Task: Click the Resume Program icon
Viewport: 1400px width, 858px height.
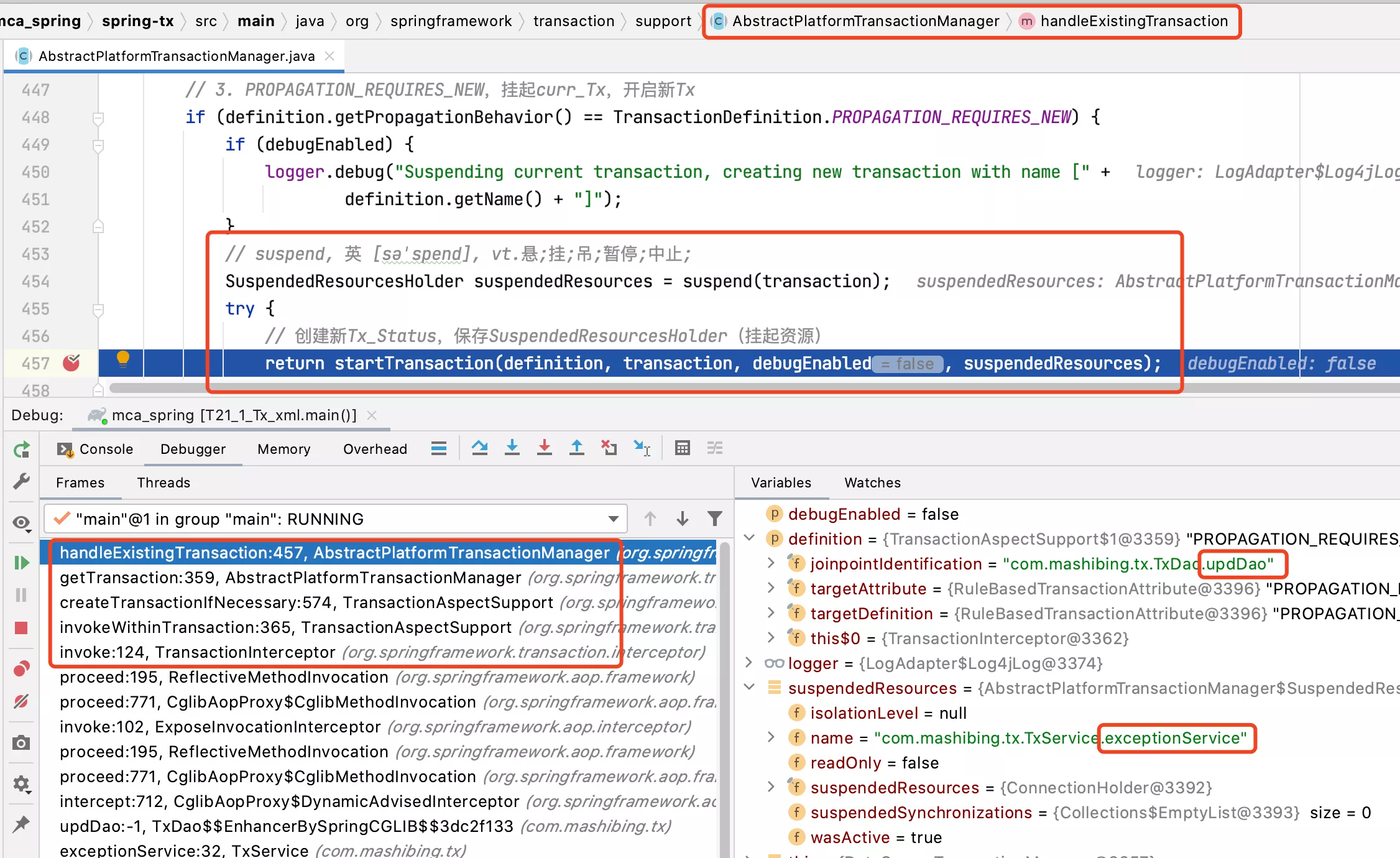Action: [x=22, y=563]
